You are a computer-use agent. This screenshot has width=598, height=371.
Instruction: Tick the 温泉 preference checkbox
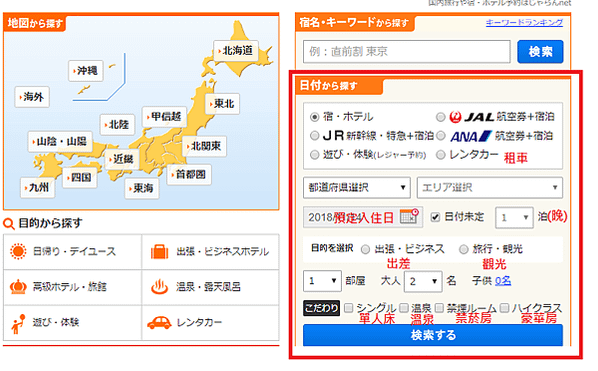coord(404,307)
